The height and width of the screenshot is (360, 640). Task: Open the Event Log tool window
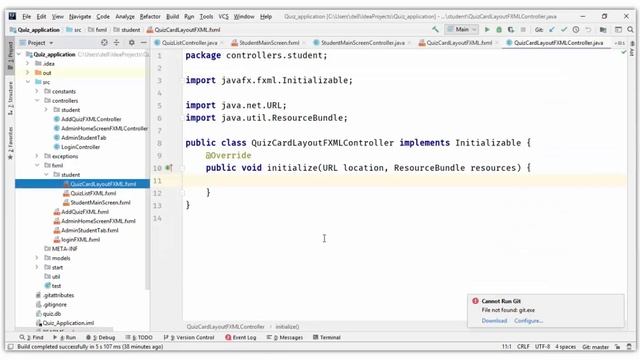[241, 338]
